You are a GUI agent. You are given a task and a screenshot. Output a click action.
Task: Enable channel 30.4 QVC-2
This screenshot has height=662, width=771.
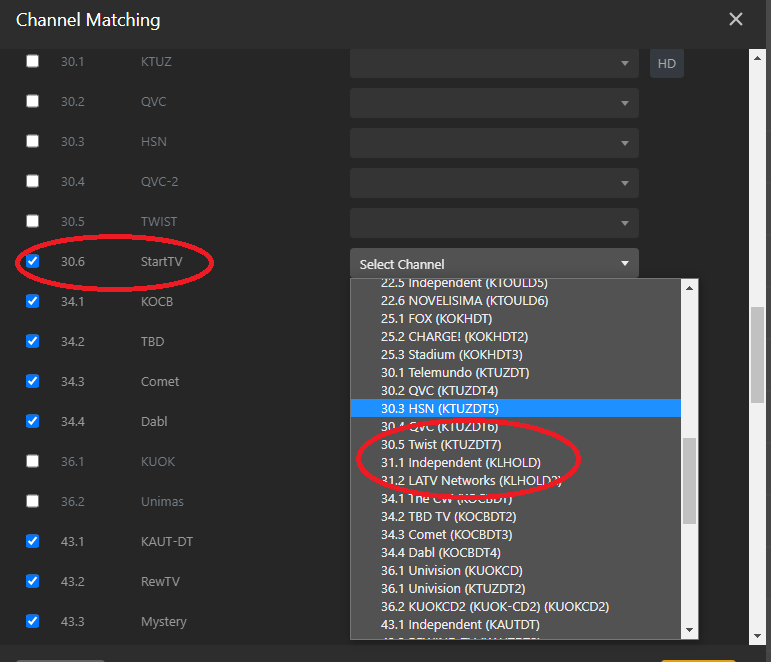click(x=32, y=181)
